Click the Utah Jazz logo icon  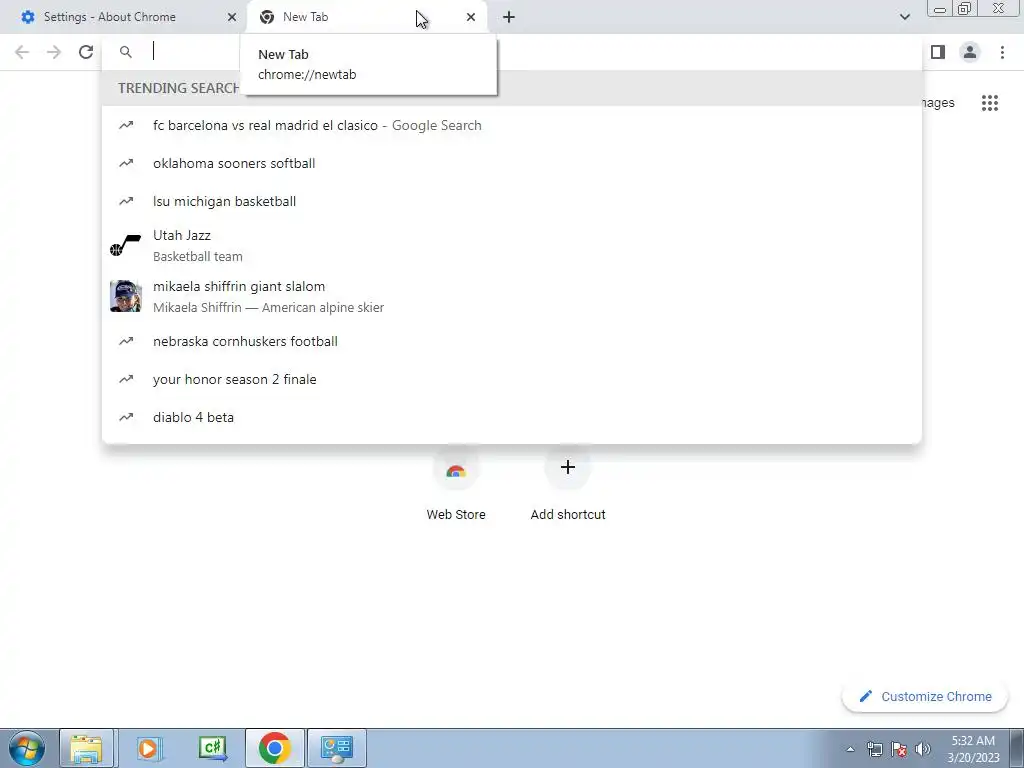125,246
